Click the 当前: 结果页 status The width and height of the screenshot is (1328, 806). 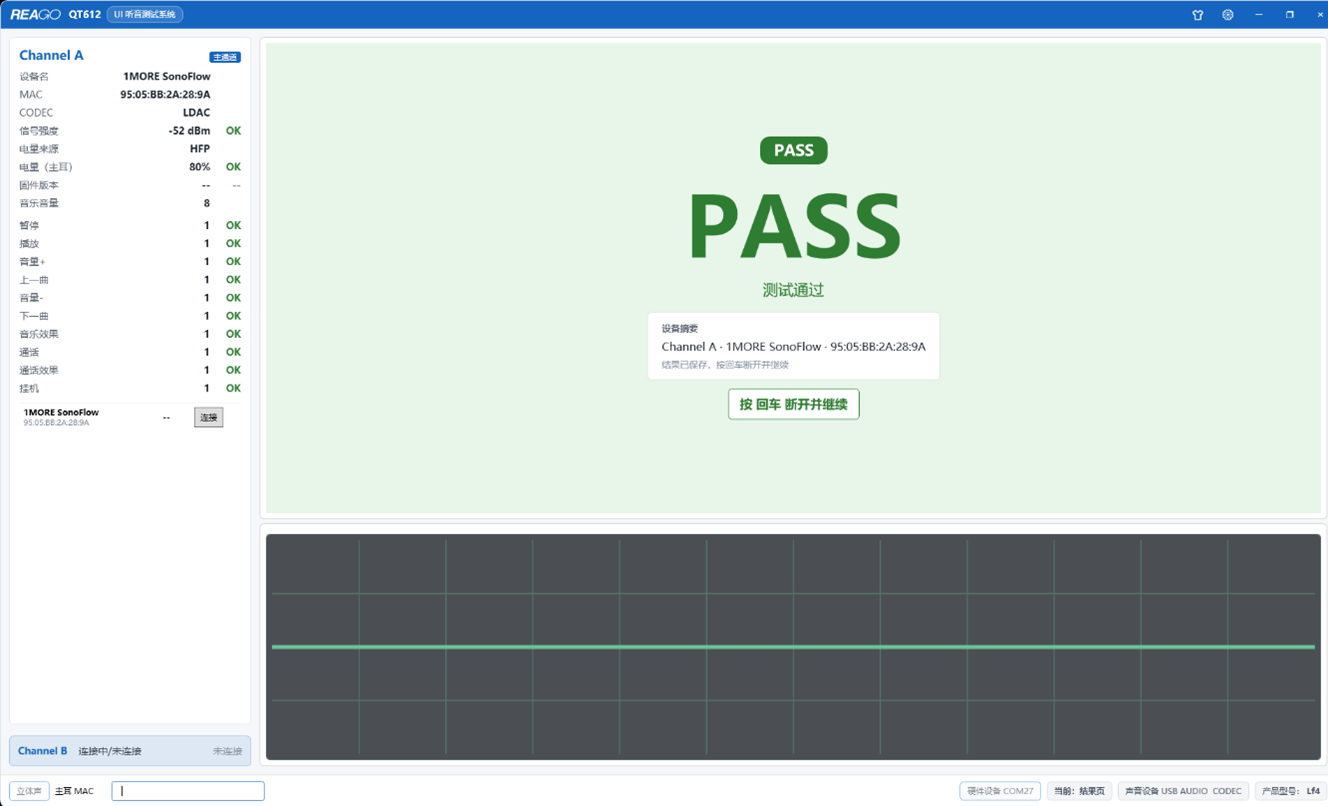(x=1079, y=791)
